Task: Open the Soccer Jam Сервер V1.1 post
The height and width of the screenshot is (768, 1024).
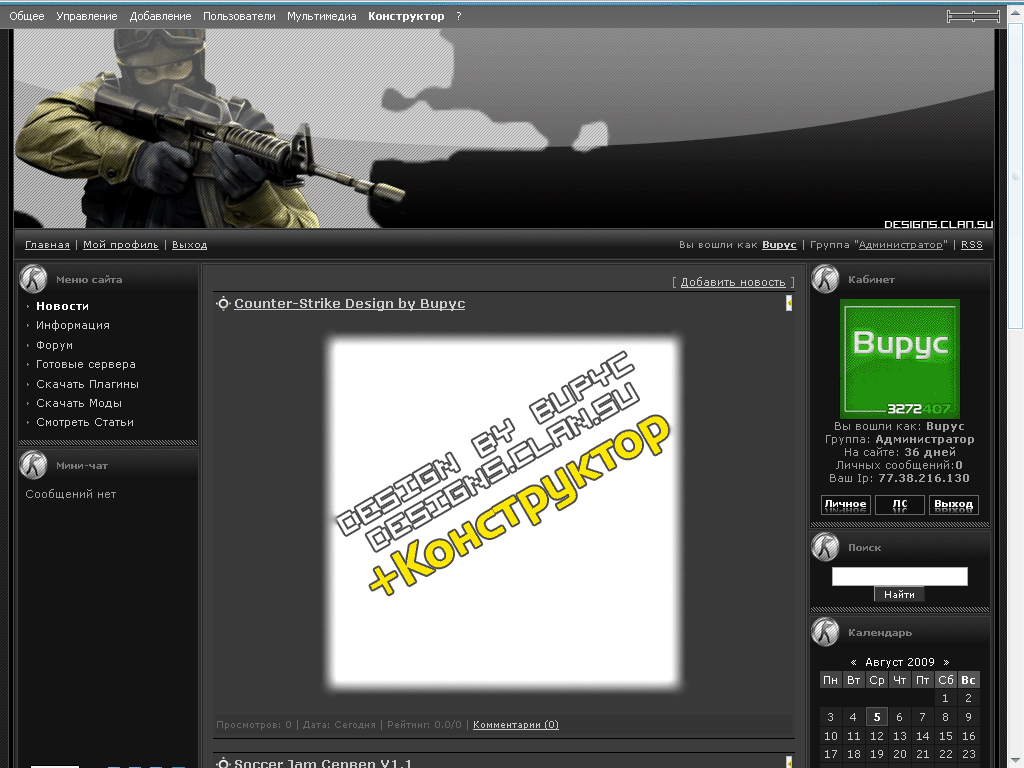Action: pyautogui.click(x=323, y=763)
